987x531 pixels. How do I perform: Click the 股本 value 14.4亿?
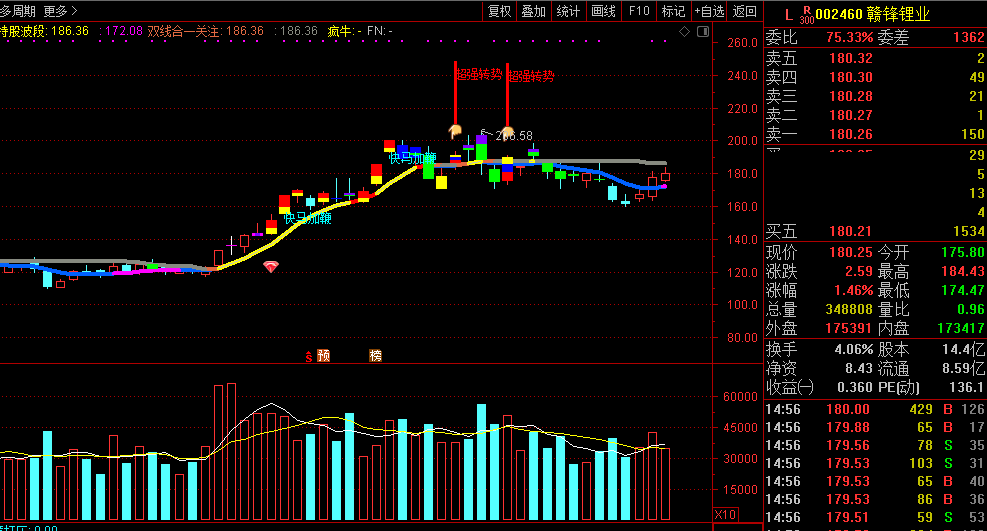964,349
